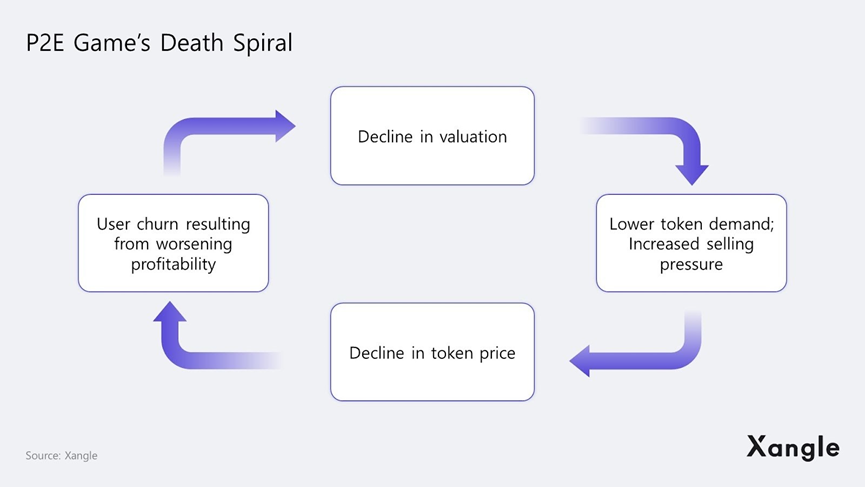Screen dimensions: 865x487
Task: Select the word price in the bottom box
Action: click(495, 352)
